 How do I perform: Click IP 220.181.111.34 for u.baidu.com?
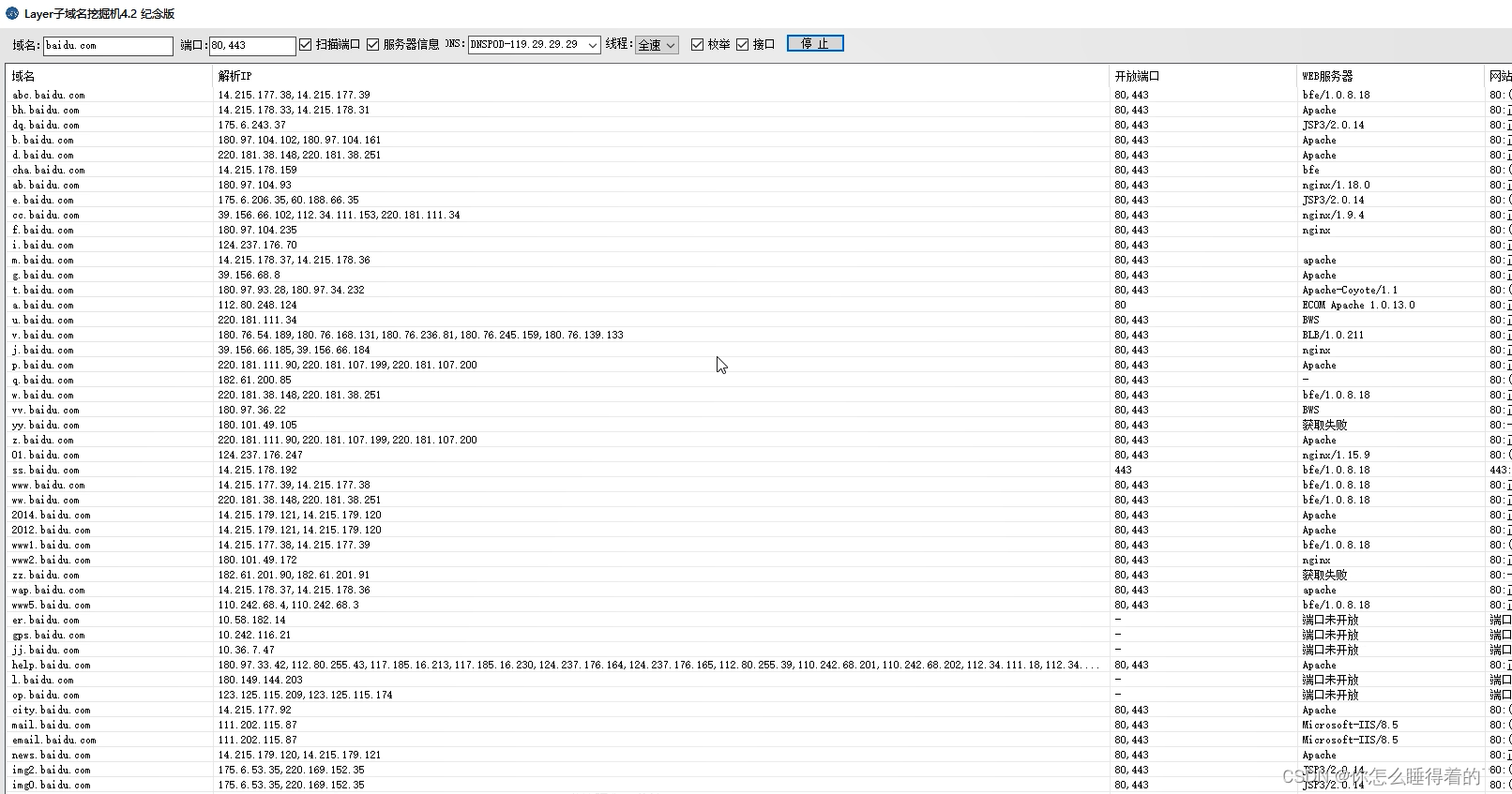click(x=258, y=320)
